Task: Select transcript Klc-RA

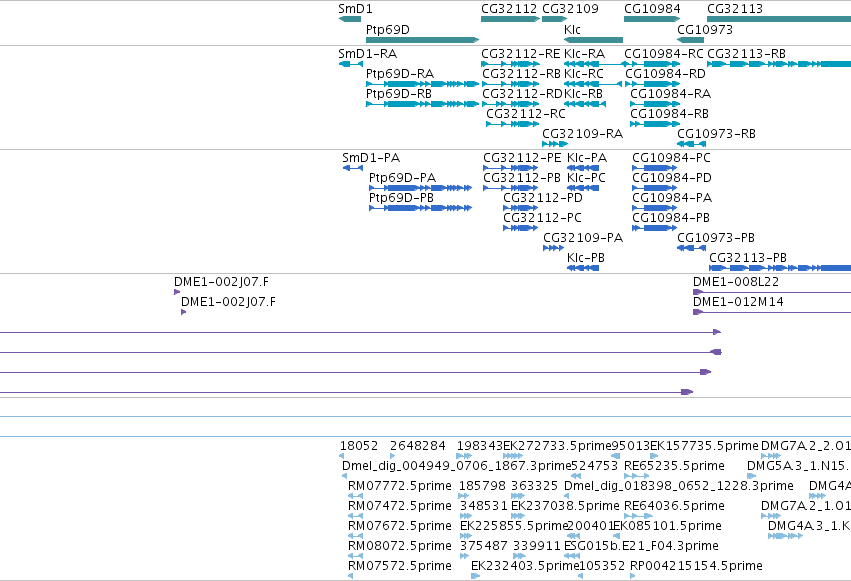Action: point(584,54)
